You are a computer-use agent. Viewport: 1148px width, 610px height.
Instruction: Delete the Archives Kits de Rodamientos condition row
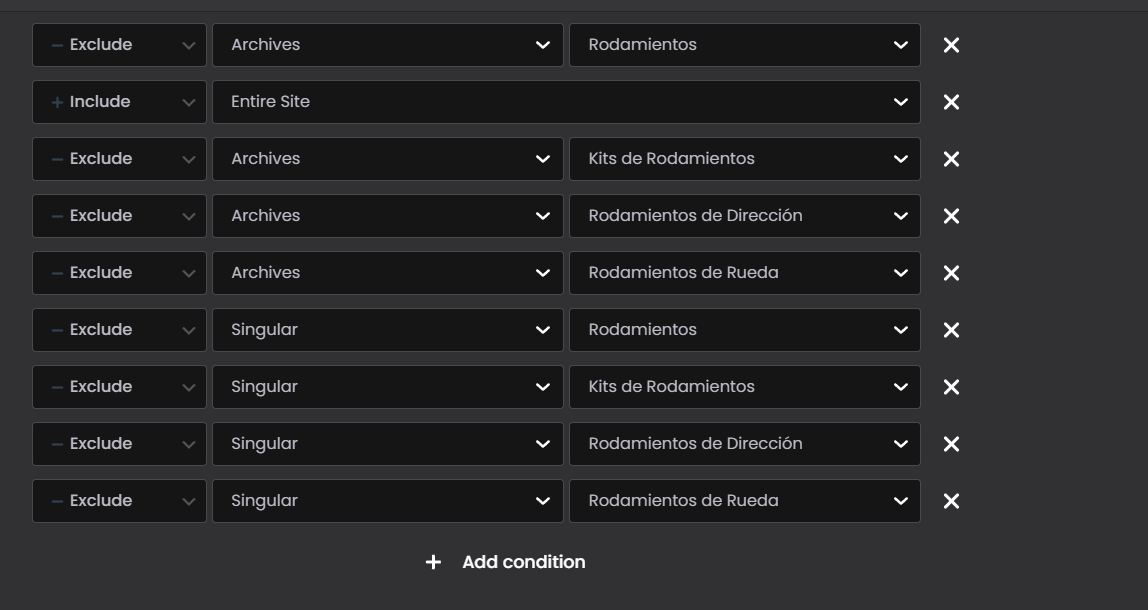(x=951, y=159)
